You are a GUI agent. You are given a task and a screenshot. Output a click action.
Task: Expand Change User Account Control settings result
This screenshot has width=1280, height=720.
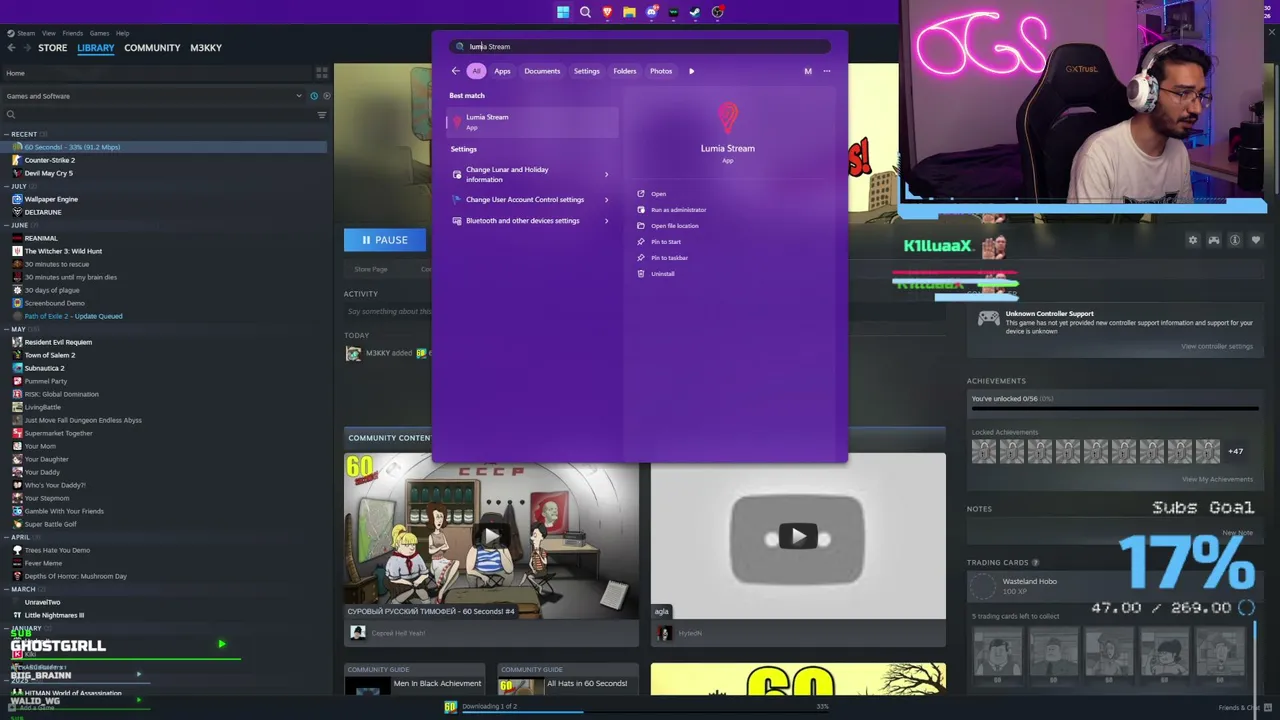coord(606,200)
